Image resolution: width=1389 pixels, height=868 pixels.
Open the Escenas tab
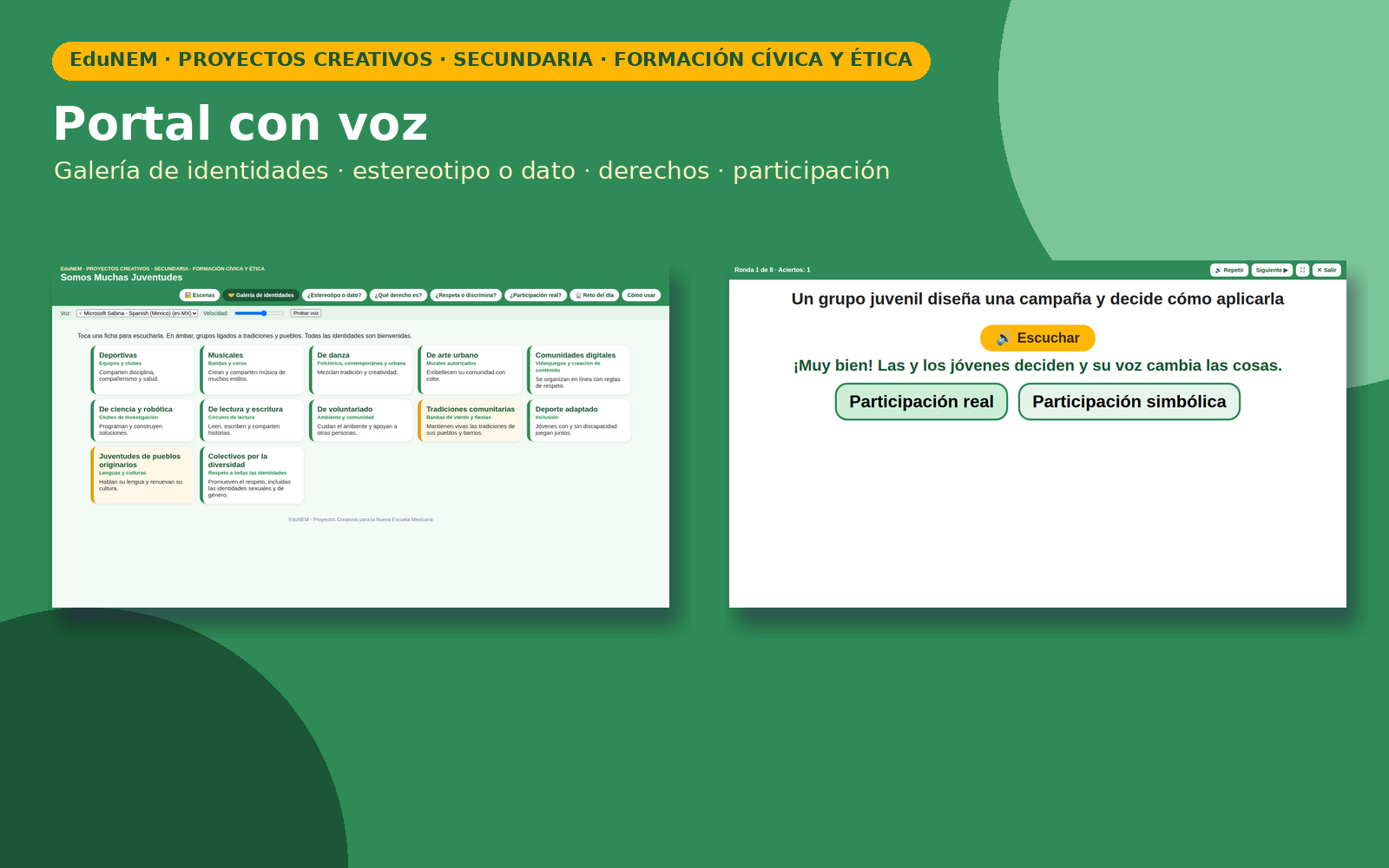200,295
